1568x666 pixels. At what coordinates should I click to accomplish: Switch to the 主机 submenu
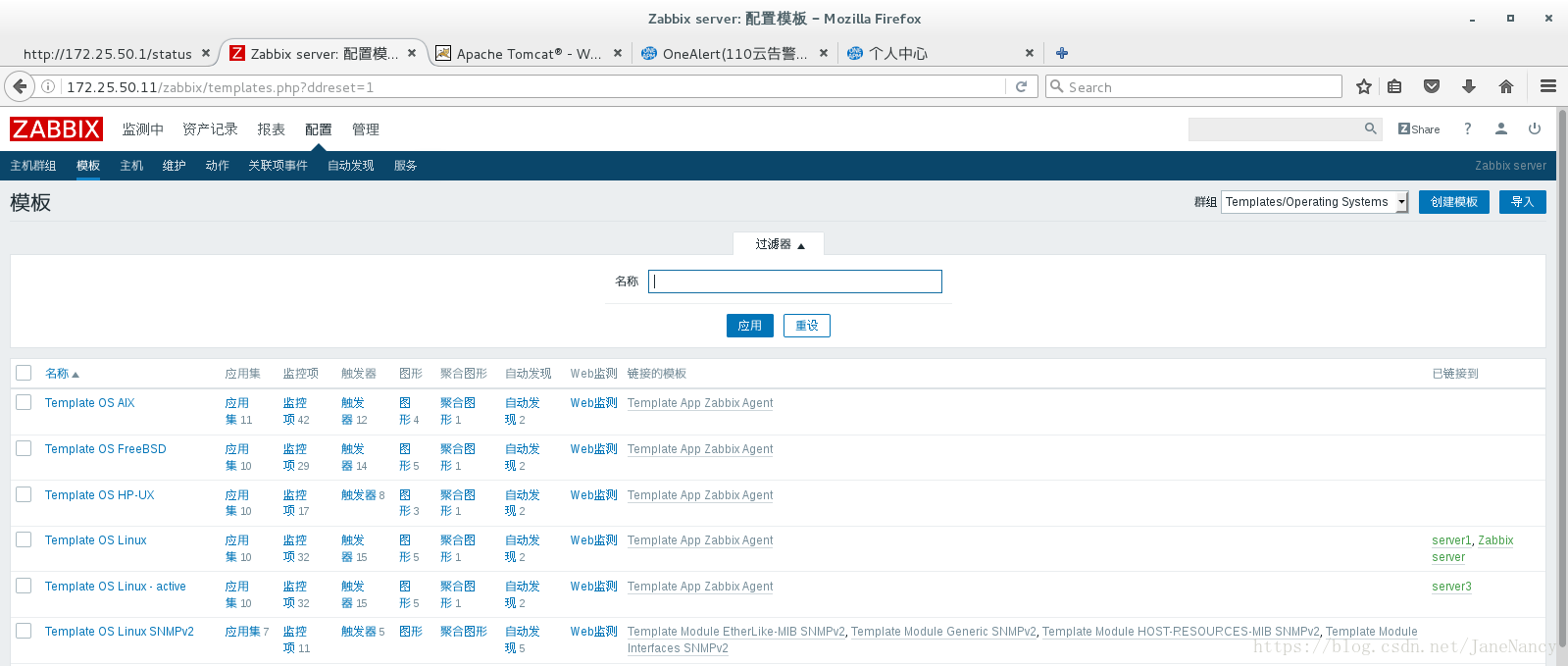[131, 166]
